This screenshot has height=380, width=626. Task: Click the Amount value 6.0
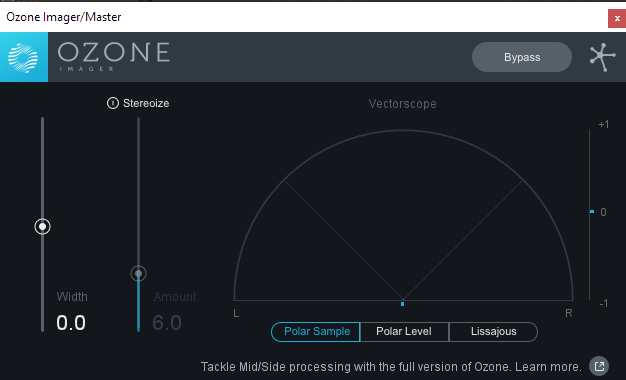[x=167, y=323]
